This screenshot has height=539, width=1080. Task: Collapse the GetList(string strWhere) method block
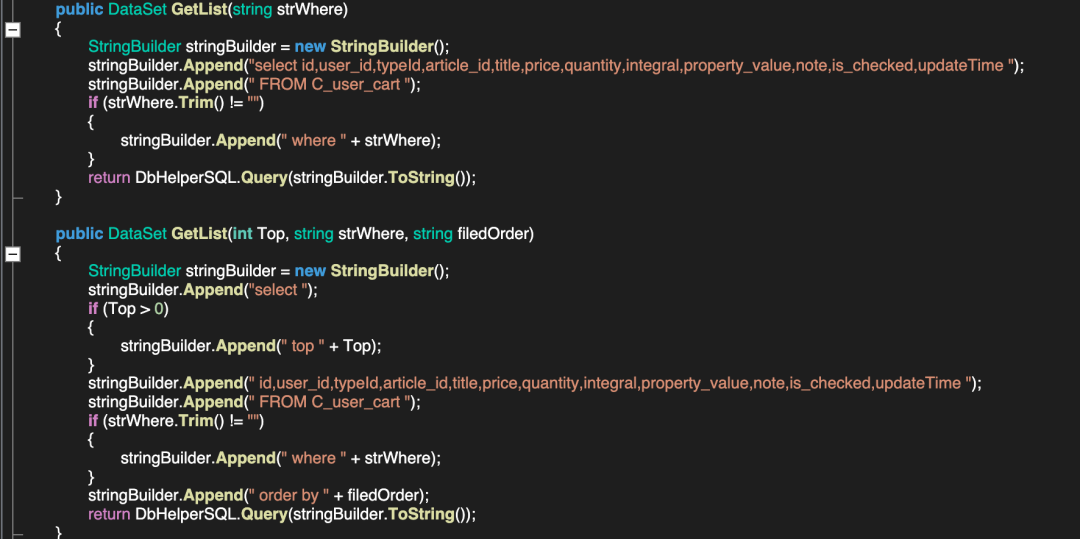(x=13, y=30)
